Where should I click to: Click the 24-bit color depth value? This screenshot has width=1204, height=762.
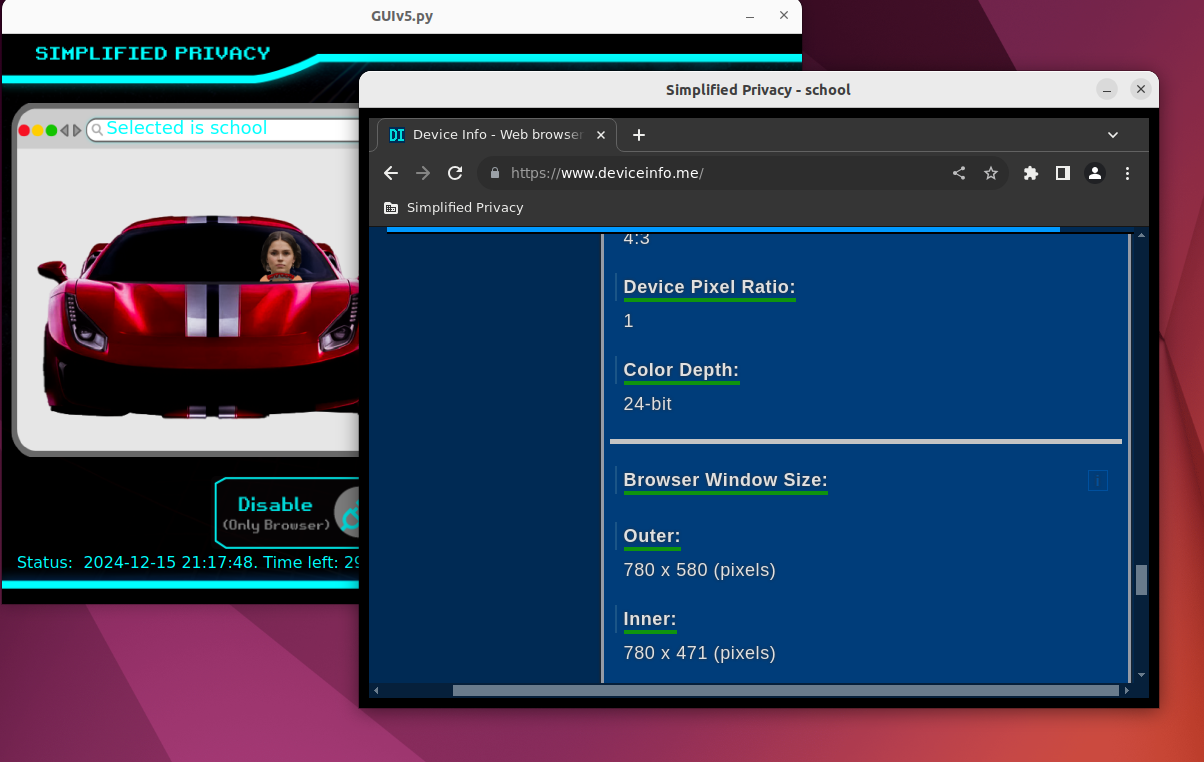(648, 404)
